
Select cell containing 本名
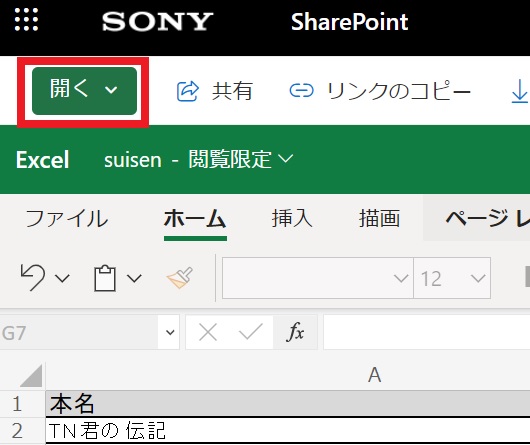(x=288, y=403)
